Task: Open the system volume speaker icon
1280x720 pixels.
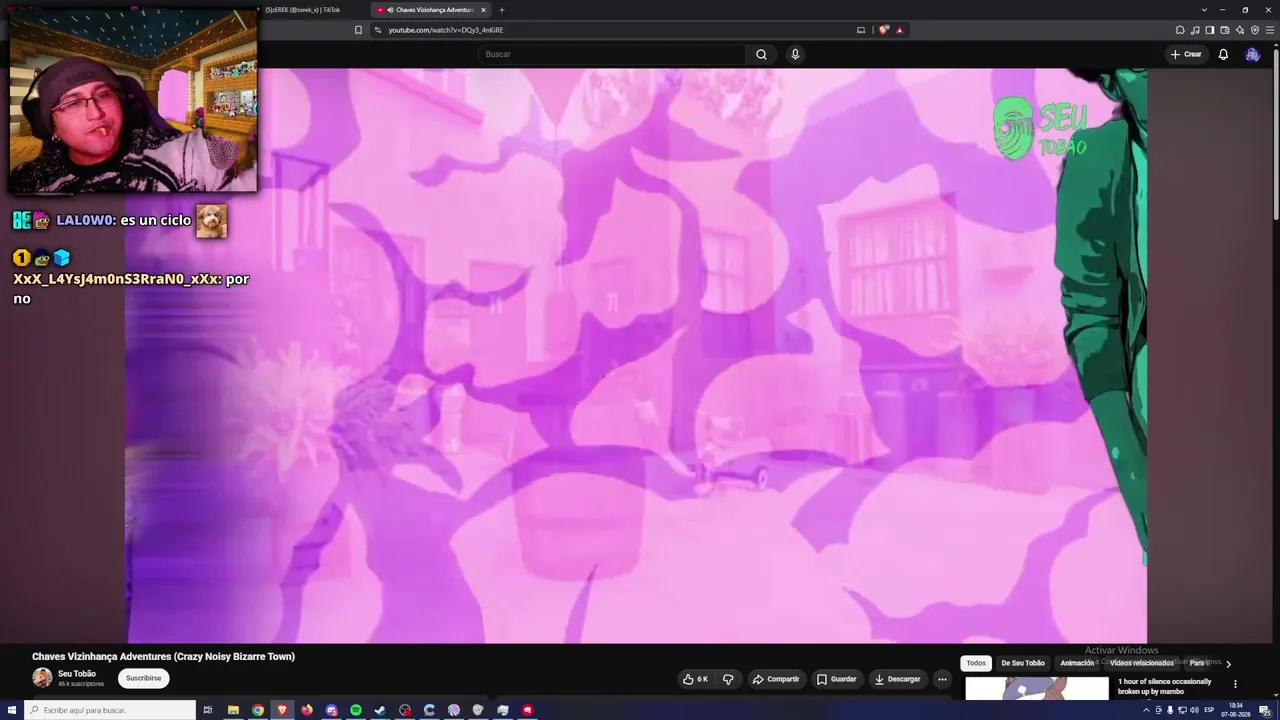Action: click(x=1194, y=710)
